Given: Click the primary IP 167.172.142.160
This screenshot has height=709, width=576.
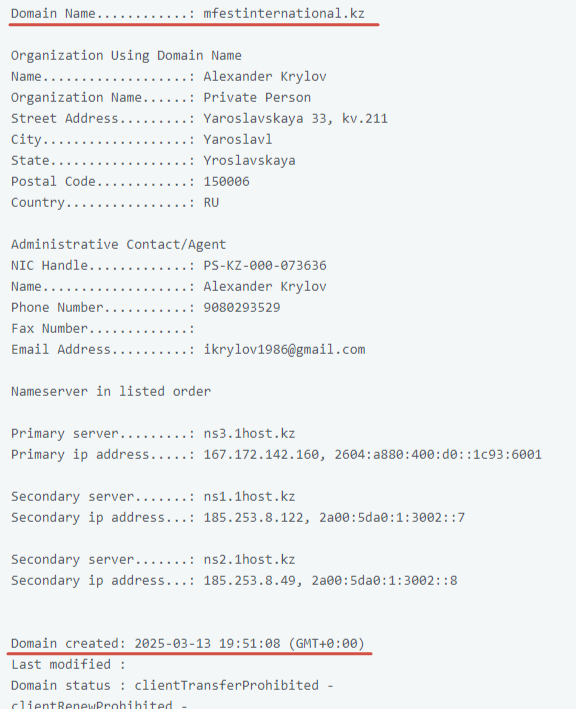Looking at the screenshot, I should pos(261,454).
